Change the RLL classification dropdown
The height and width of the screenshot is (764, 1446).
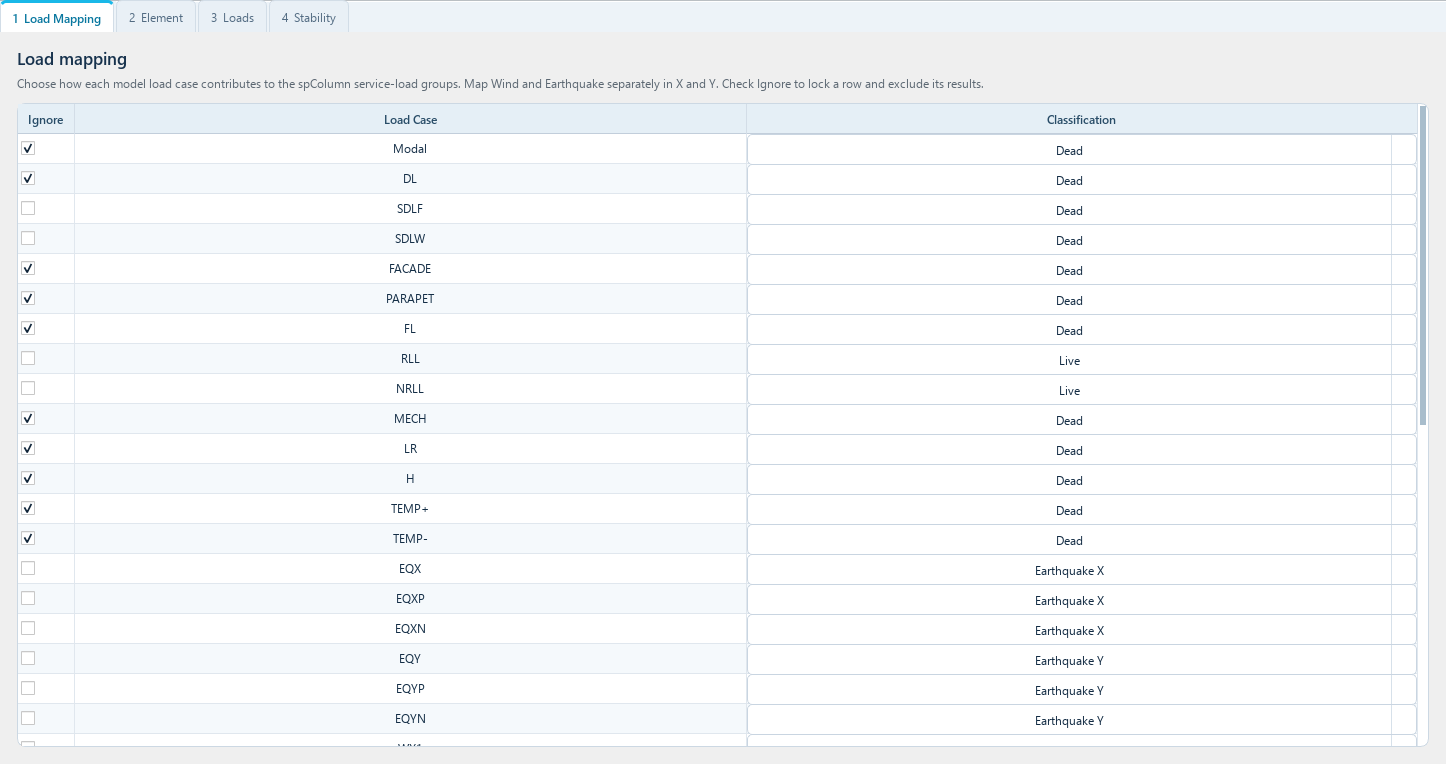click(x=1081, y=360)
